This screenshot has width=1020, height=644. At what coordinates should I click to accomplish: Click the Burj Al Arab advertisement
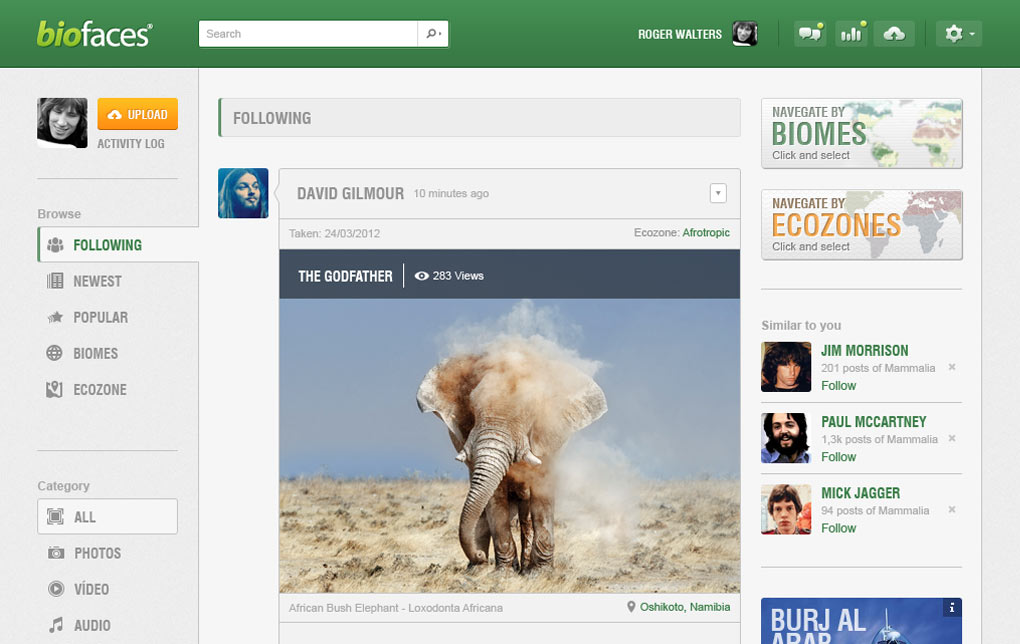(x=861, y=621)
